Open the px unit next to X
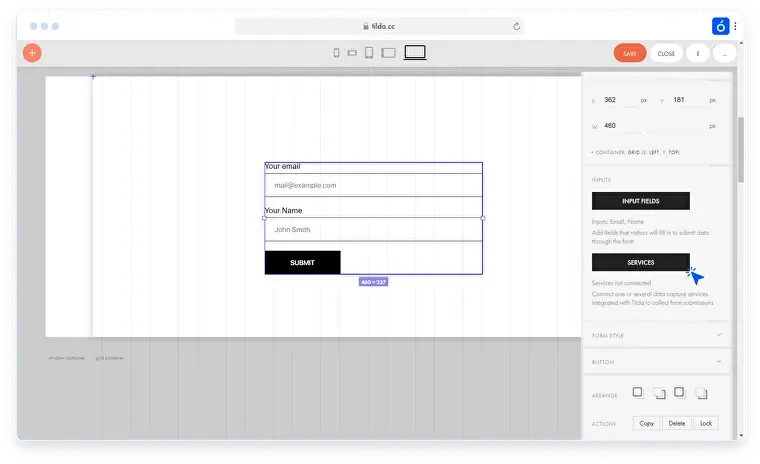The width and height of the screenshot is (760, 464). click(644, 100)
